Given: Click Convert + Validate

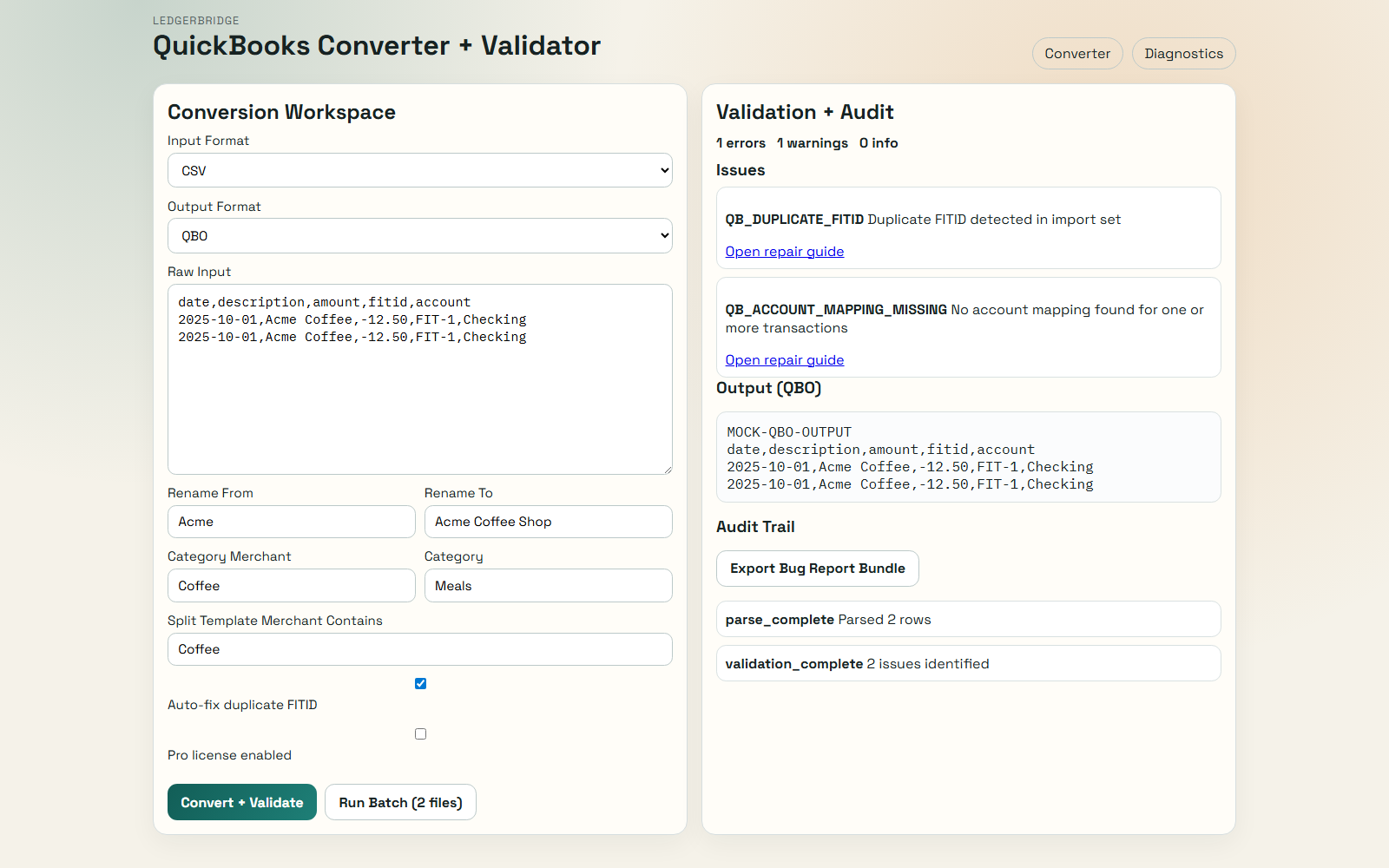Looking at the screenshot, I should tap(241, 802).
